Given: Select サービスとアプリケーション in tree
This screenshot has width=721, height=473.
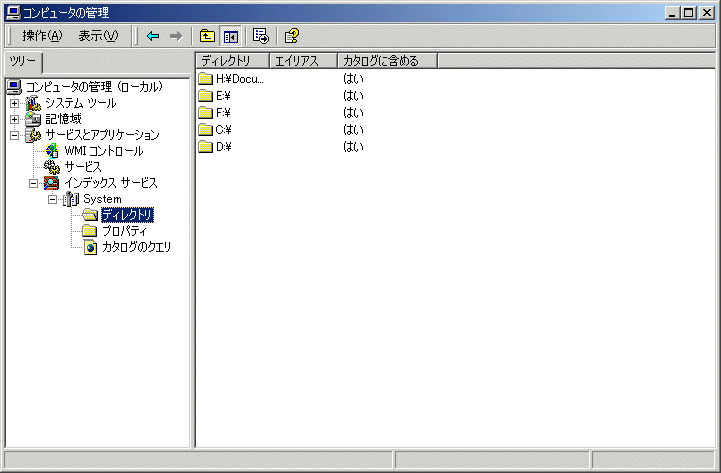Looking at the screenshot, I should pos(102,135).
